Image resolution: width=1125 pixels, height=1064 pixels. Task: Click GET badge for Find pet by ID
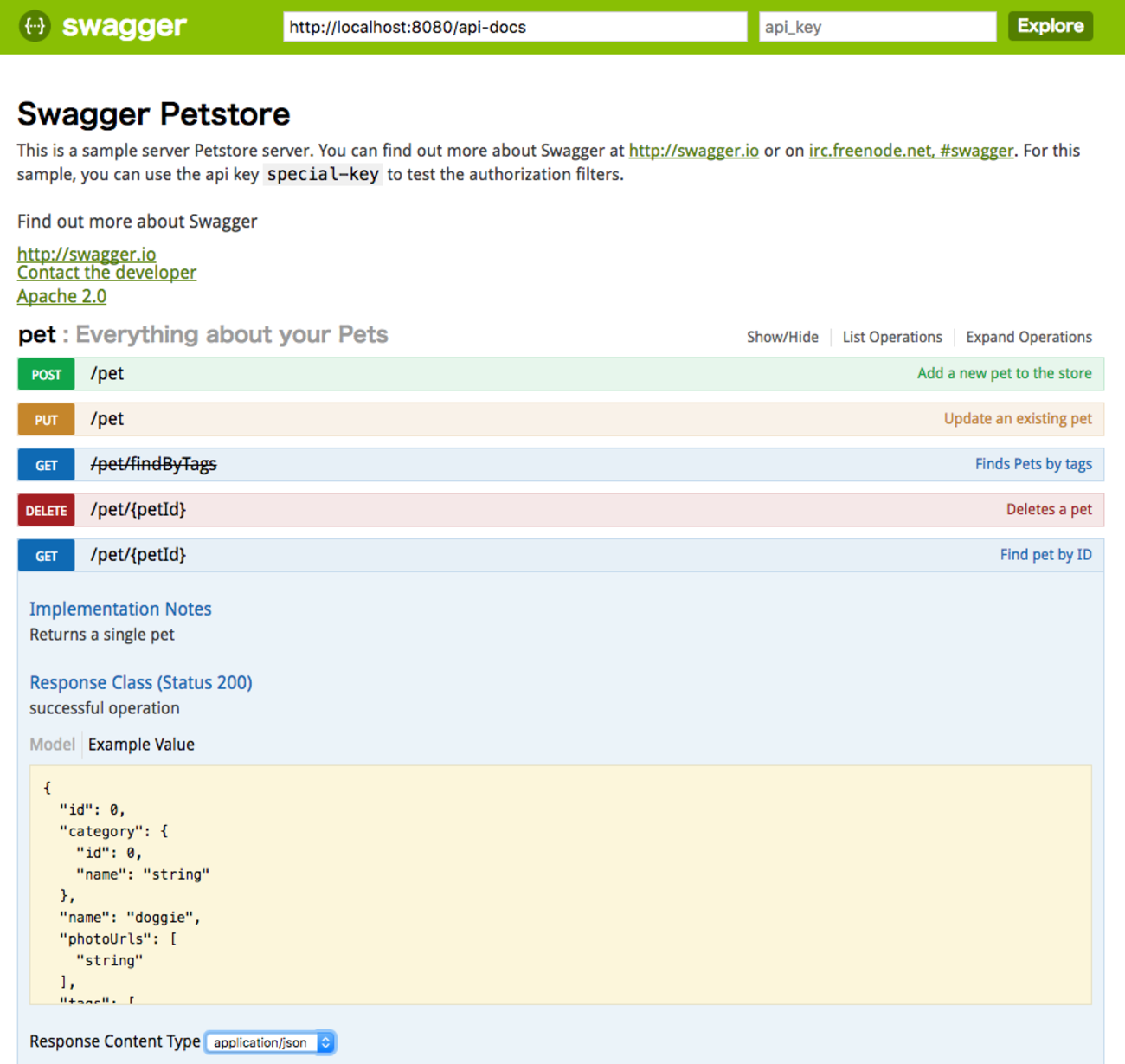click(x=46, y=556)
